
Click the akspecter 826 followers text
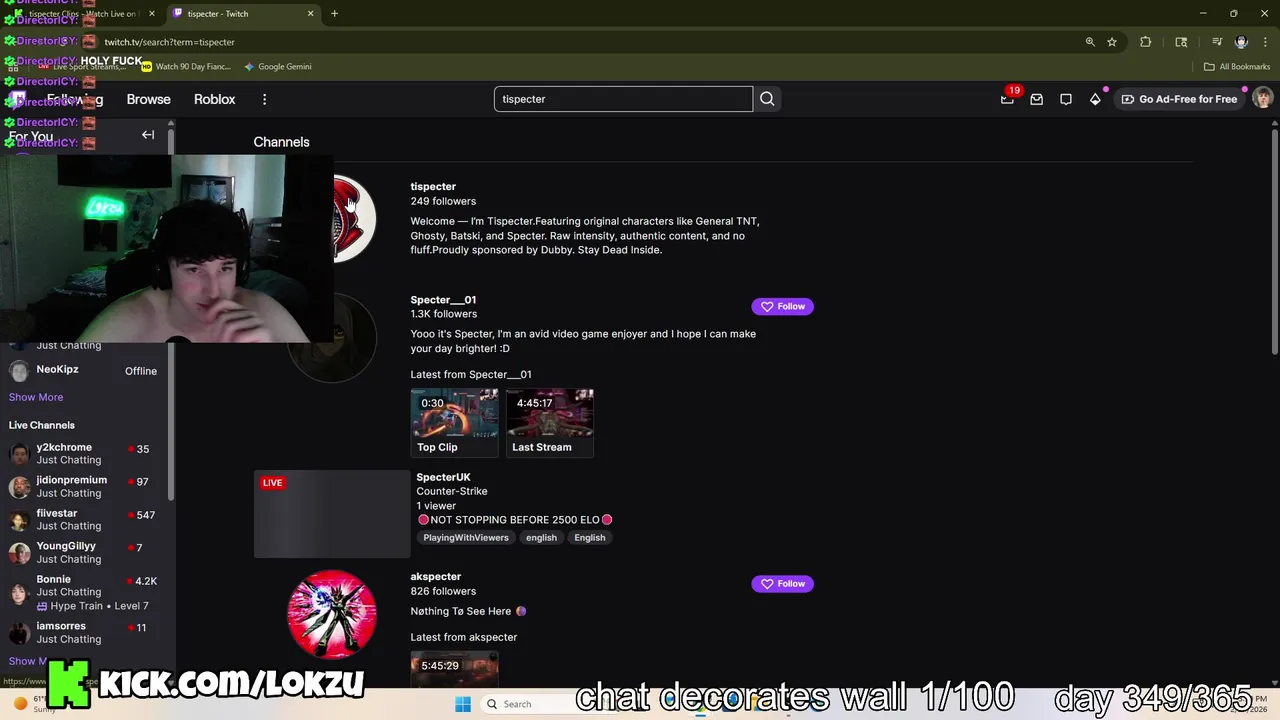point(443,591)
